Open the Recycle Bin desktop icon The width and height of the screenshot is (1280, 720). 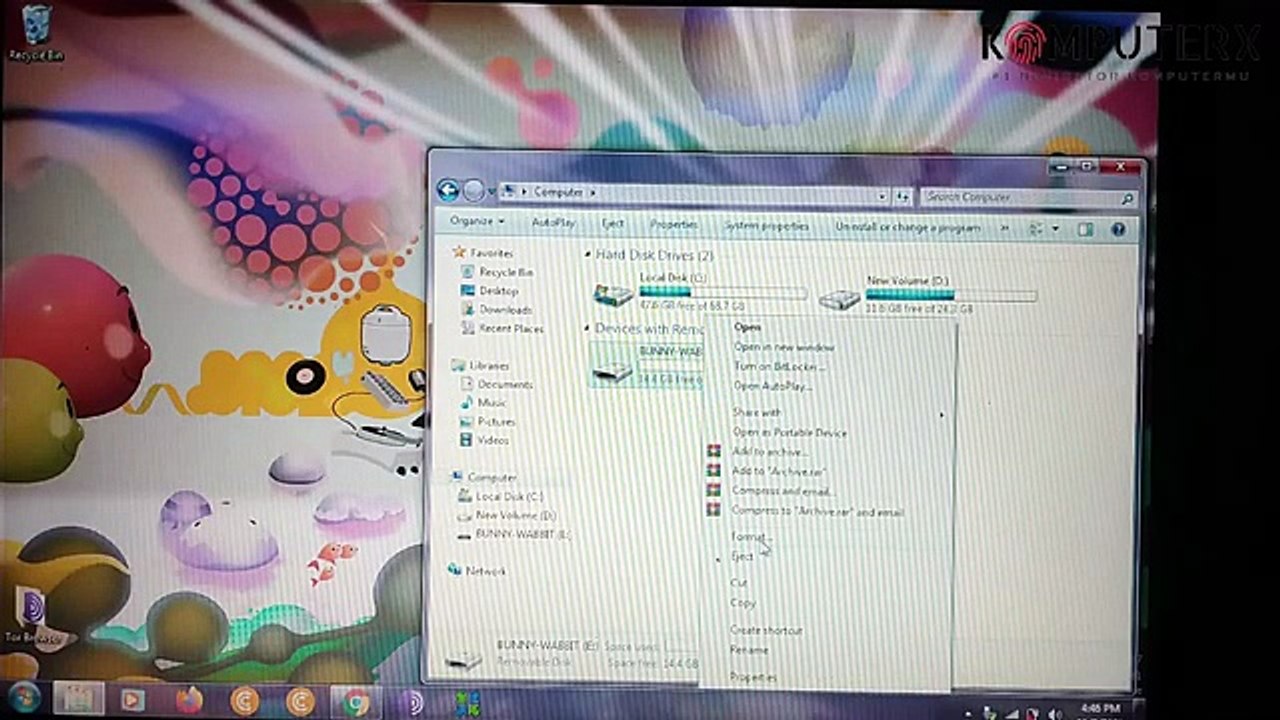tap(36, 33)
